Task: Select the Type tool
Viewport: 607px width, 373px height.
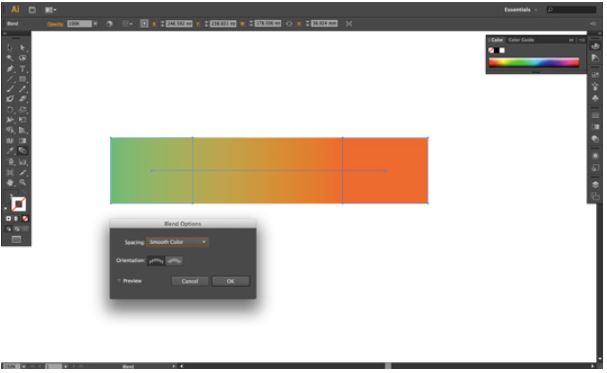Action: coord(22,69)
